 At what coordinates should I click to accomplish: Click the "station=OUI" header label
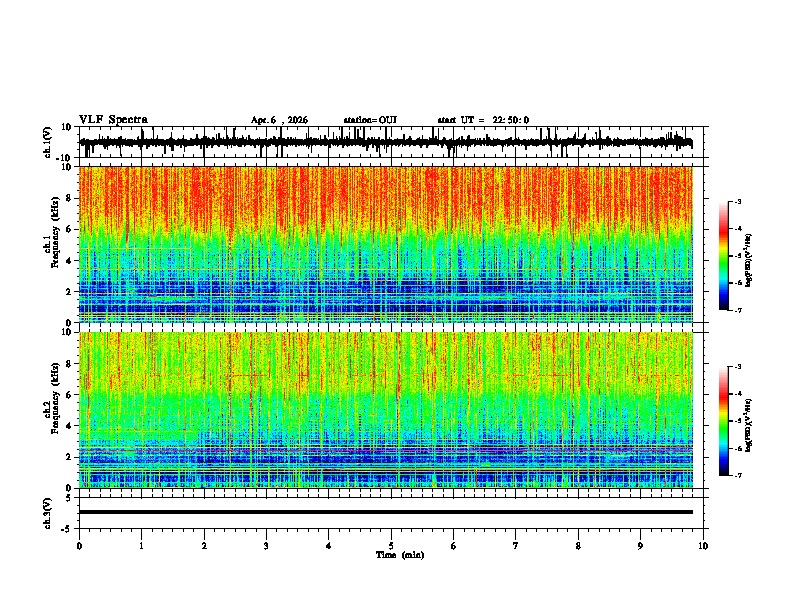point(370,120)
